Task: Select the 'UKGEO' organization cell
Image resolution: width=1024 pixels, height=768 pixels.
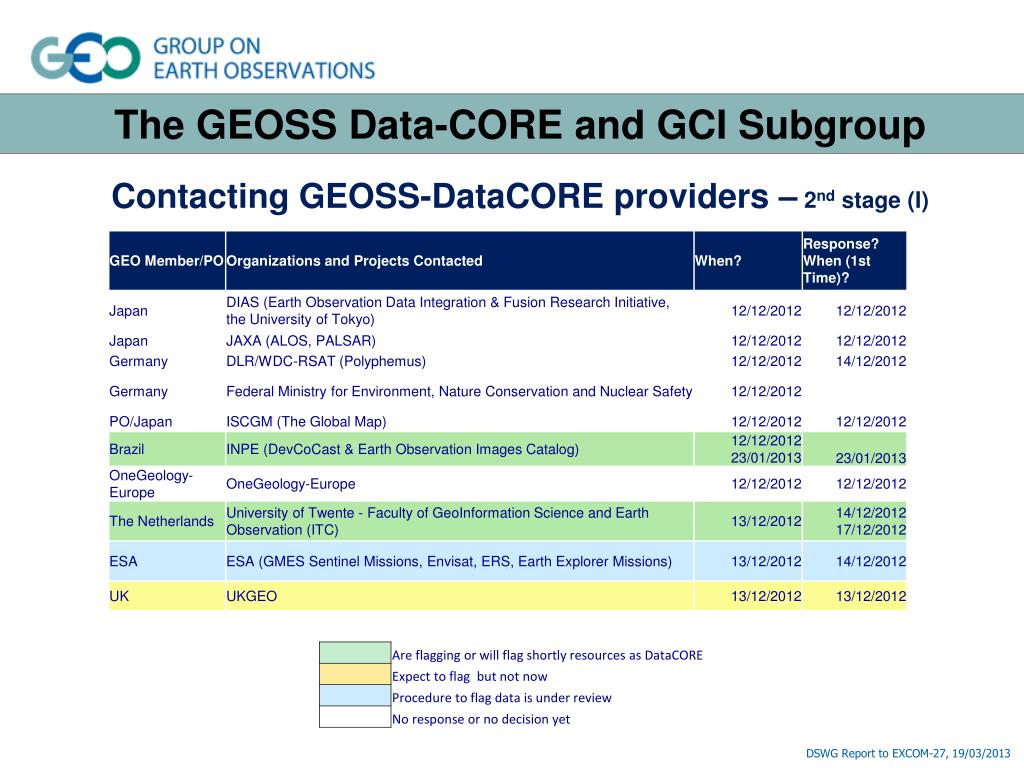Action: [x=459, y=596]
